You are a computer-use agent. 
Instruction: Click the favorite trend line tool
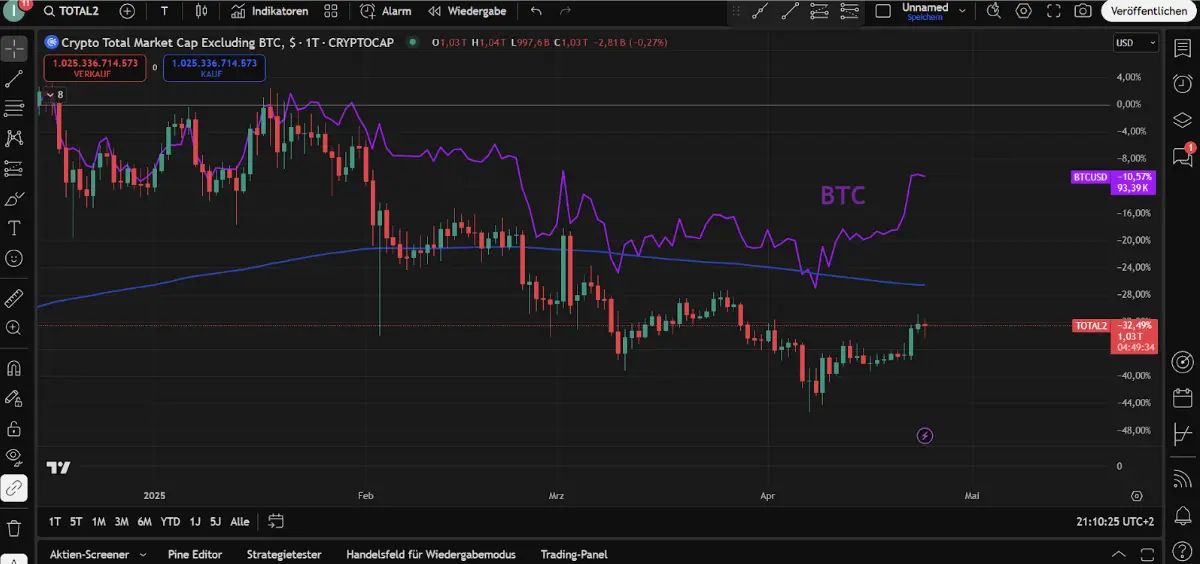pos(761,11)
